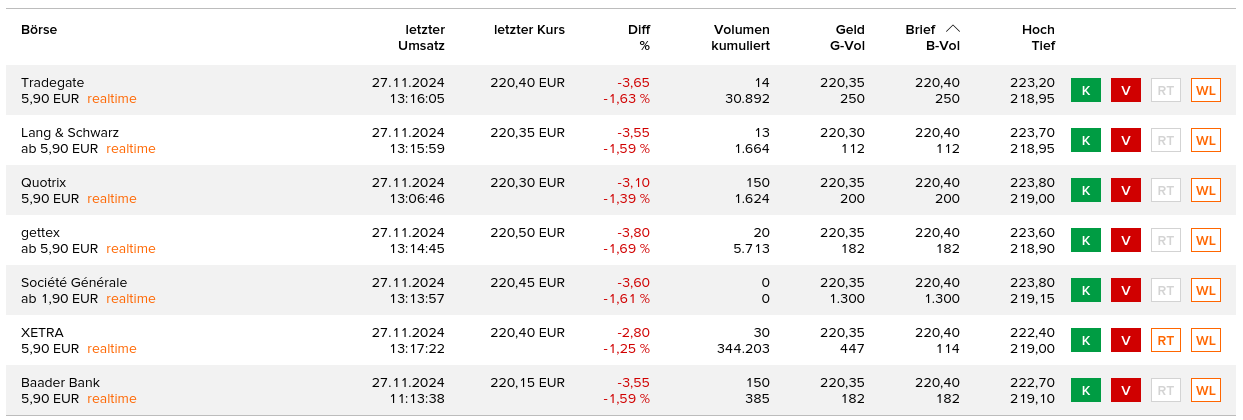Click red V sell button for Société Générale
1243x420 pixels.
1125,291
